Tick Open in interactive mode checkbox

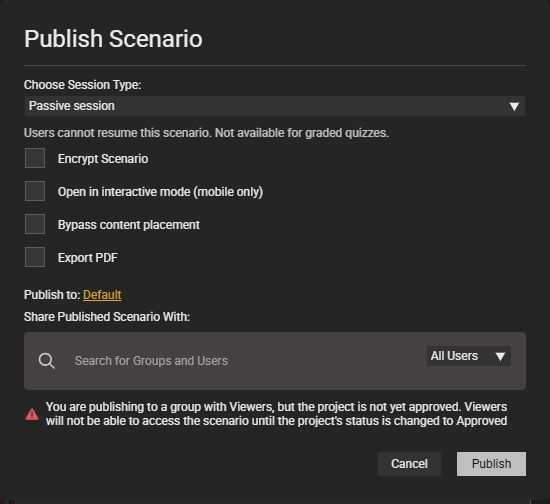click(35, 191)
